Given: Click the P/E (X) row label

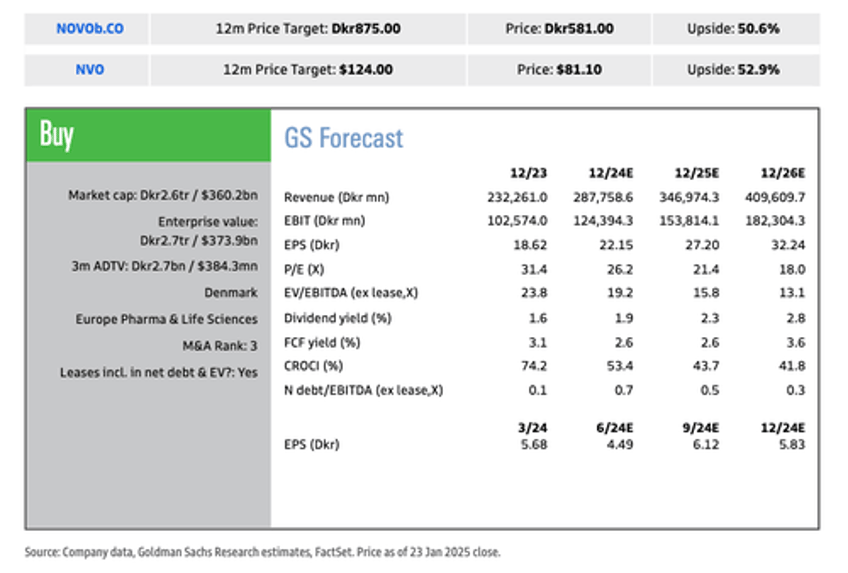Looking at the screenshot, I should tap(304, 269).
